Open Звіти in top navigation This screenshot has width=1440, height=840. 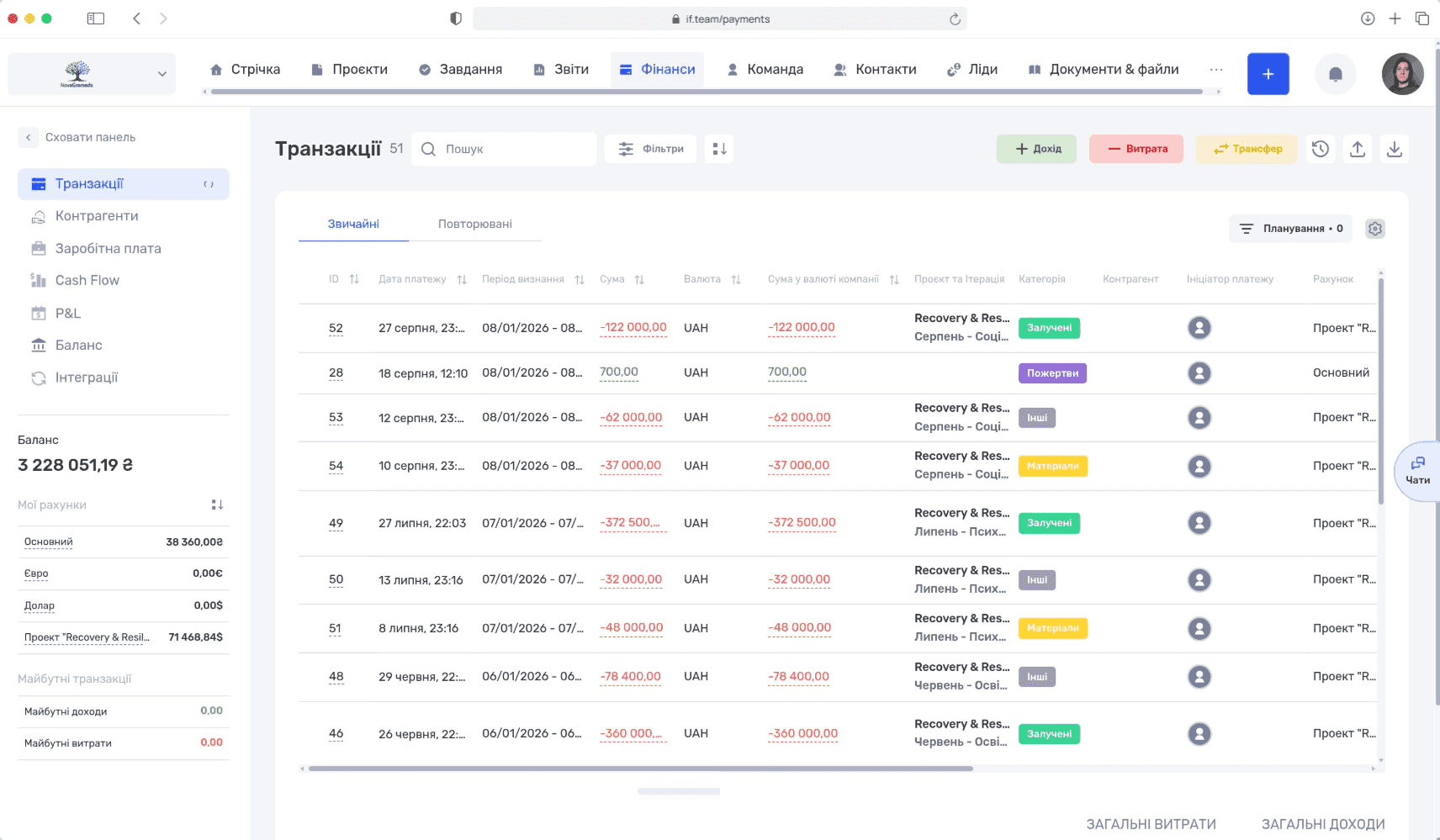point(561,70)
